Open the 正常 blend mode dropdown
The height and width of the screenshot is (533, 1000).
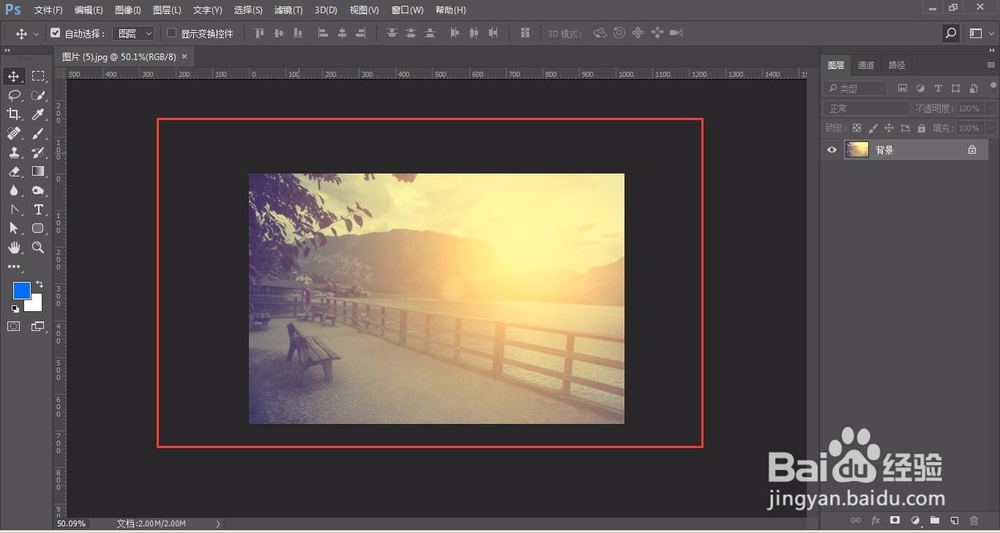click(866, 108)
